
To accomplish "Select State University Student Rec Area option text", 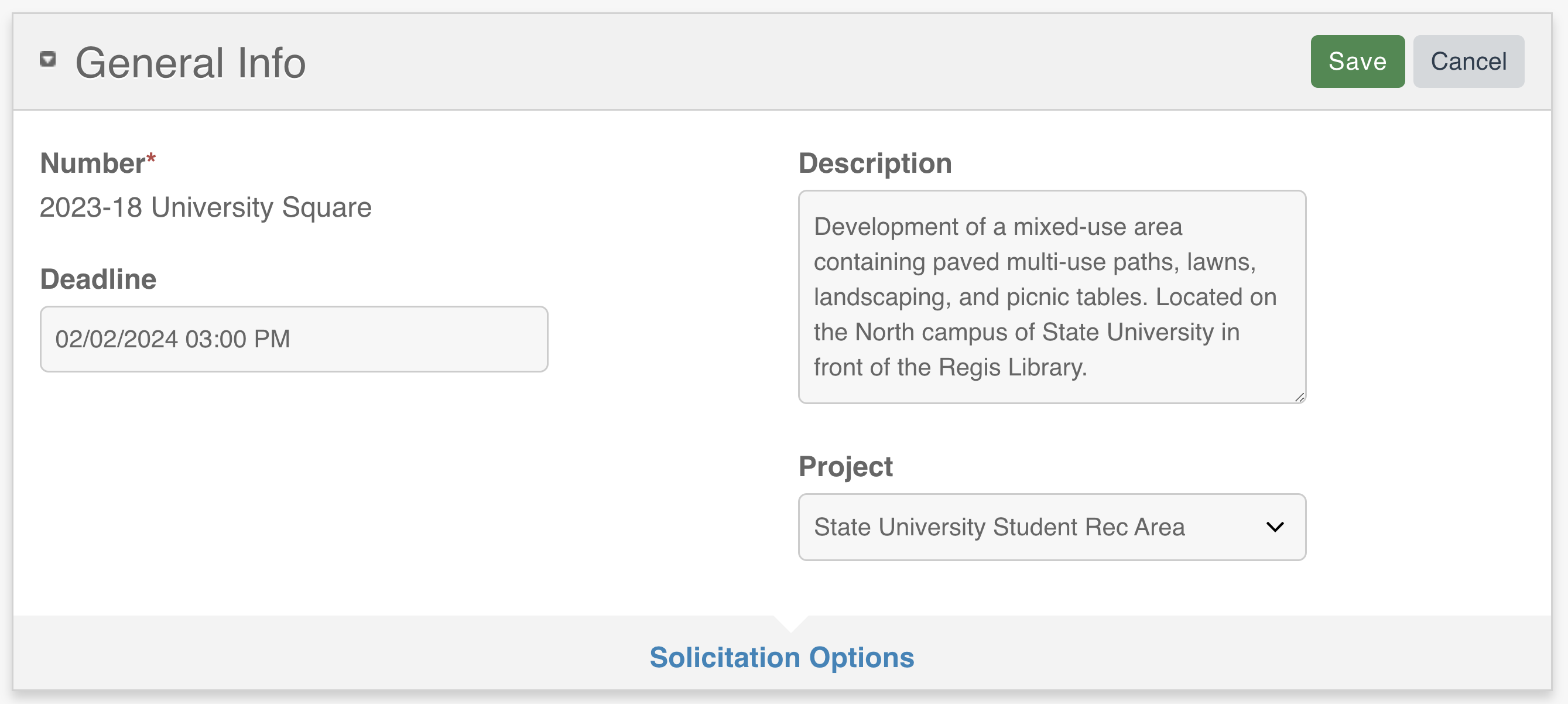I will (999, 527).
